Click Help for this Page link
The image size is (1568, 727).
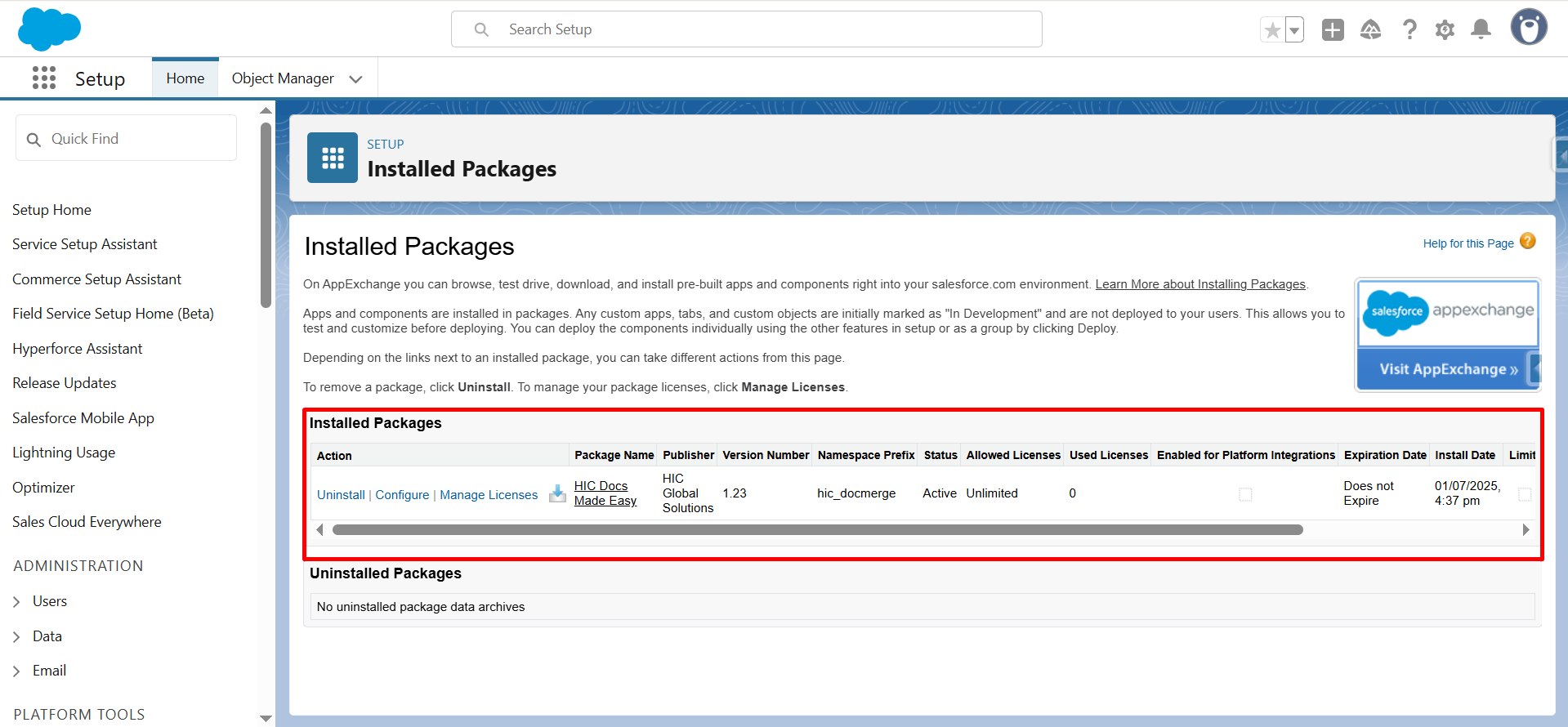pyautogui.click(x=1468, y=243)
